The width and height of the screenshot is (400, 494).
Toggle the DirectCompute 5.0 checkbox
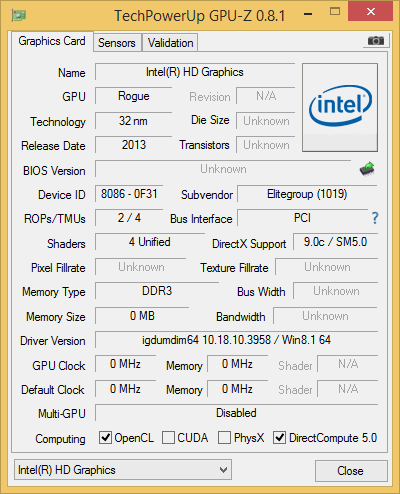(x=279, y=438)
